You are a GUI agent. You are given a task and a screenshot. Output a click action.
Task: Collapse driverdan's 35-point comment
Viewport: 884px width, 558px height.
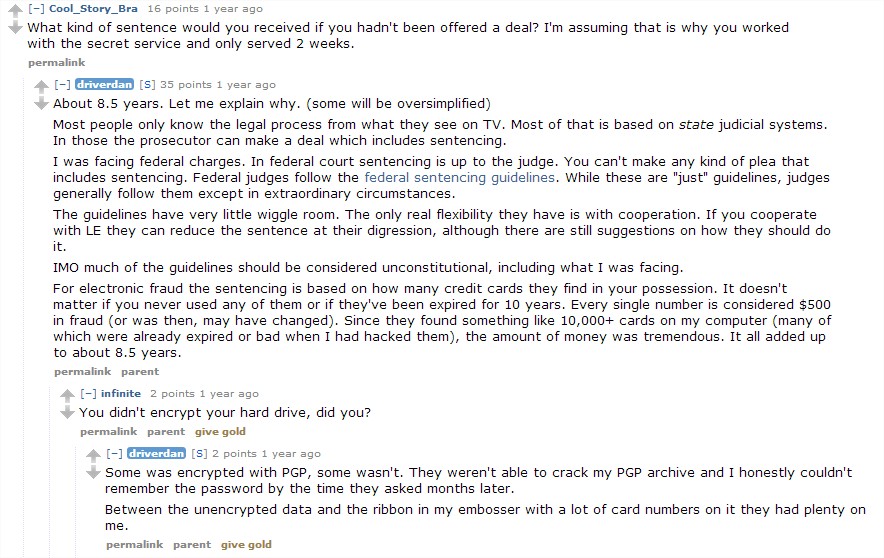point(62,85)
